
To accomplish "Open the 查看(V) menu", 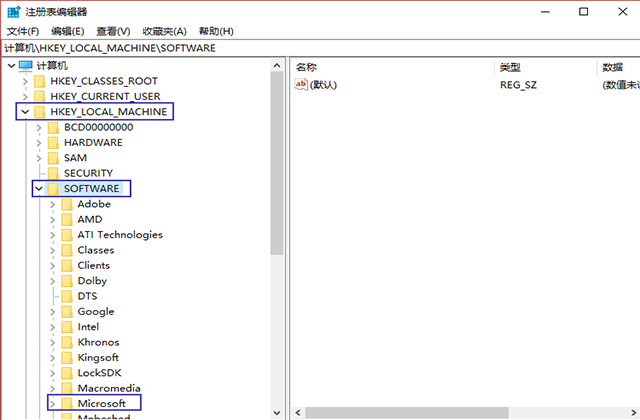I will [113, 31].
